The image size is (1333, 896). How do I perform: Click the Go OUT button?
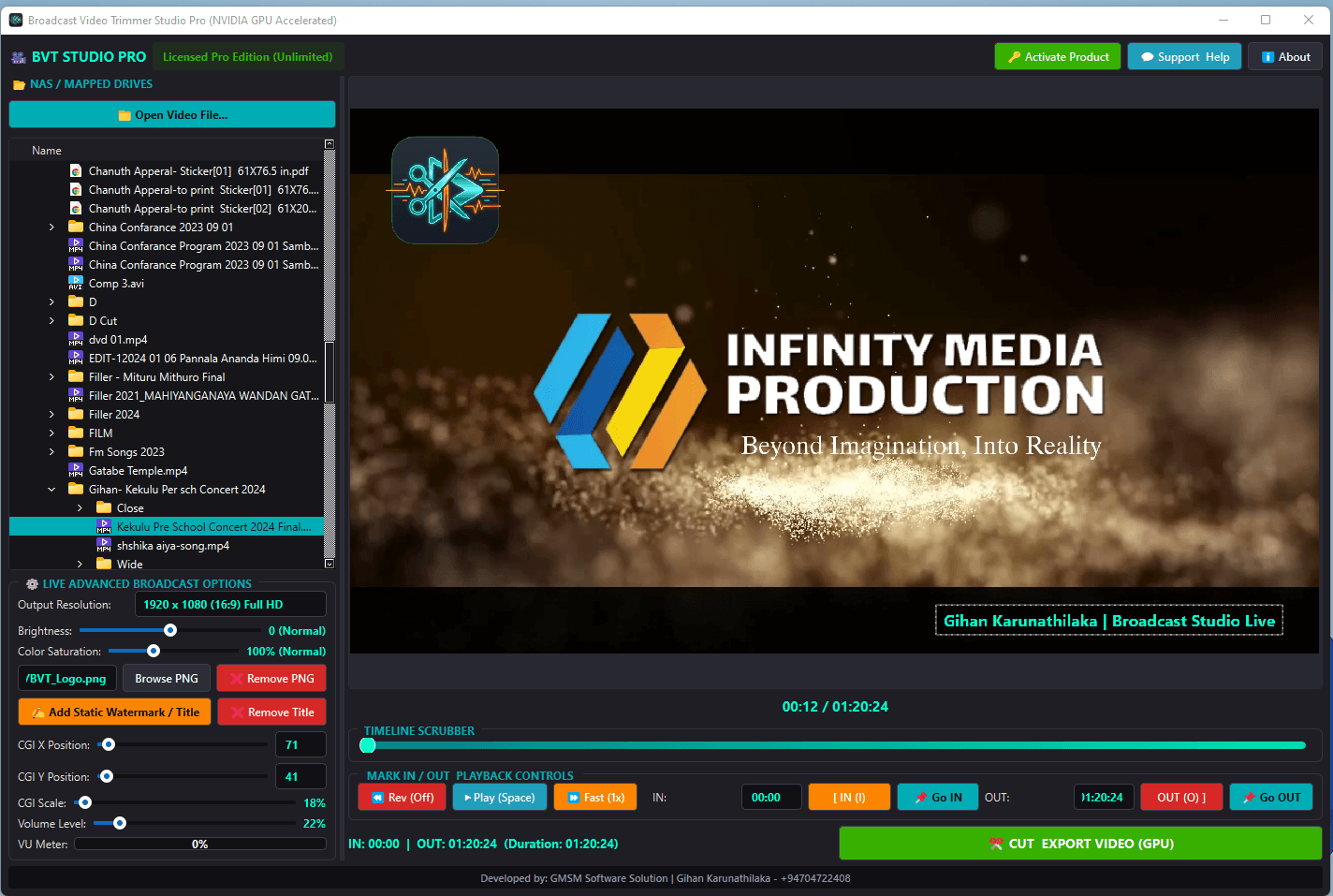(1271, 798)
